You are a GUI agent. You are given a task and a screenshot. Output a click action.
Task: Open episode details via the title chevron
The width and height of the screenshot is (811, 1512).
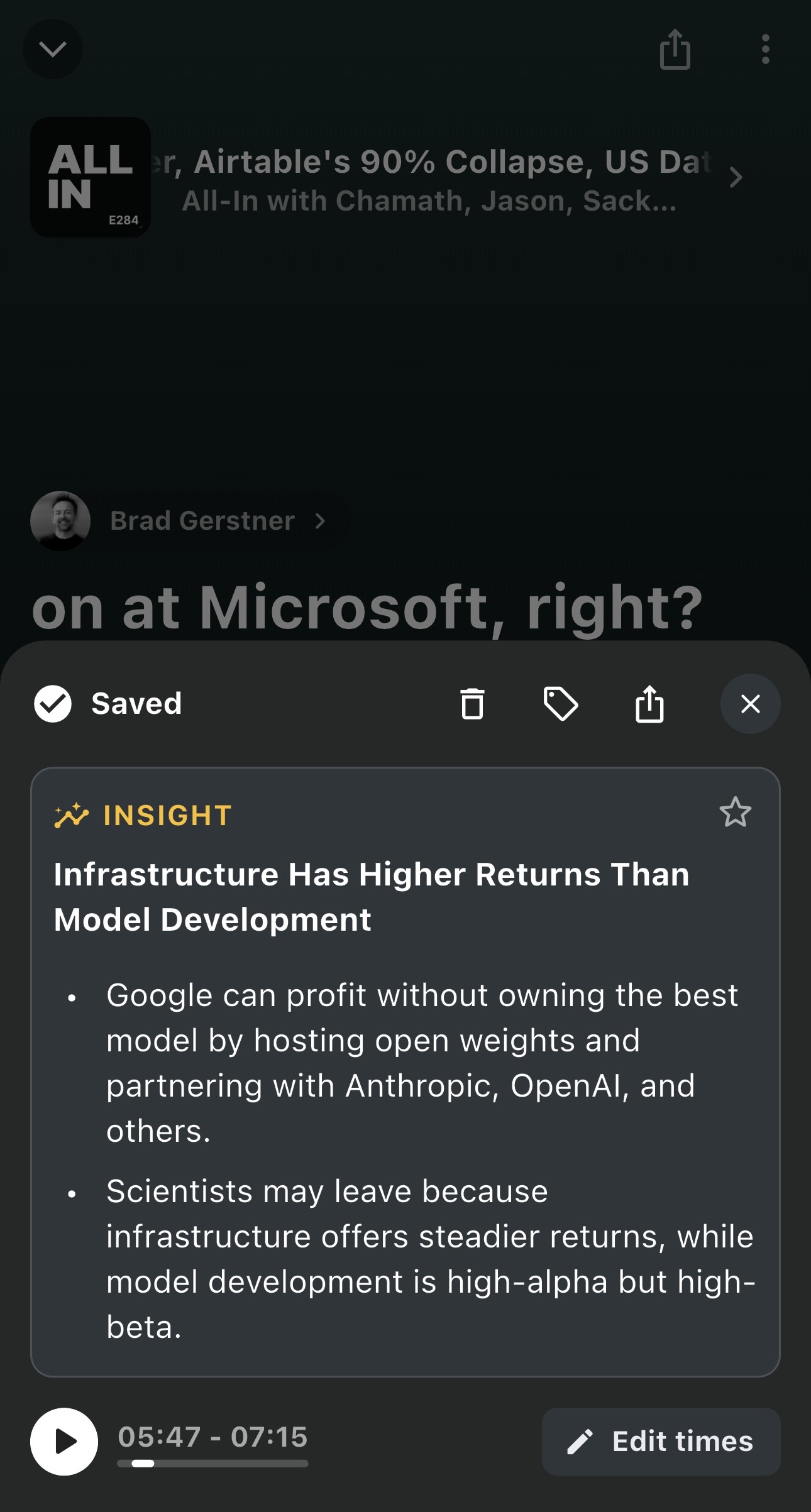(736, 178)
